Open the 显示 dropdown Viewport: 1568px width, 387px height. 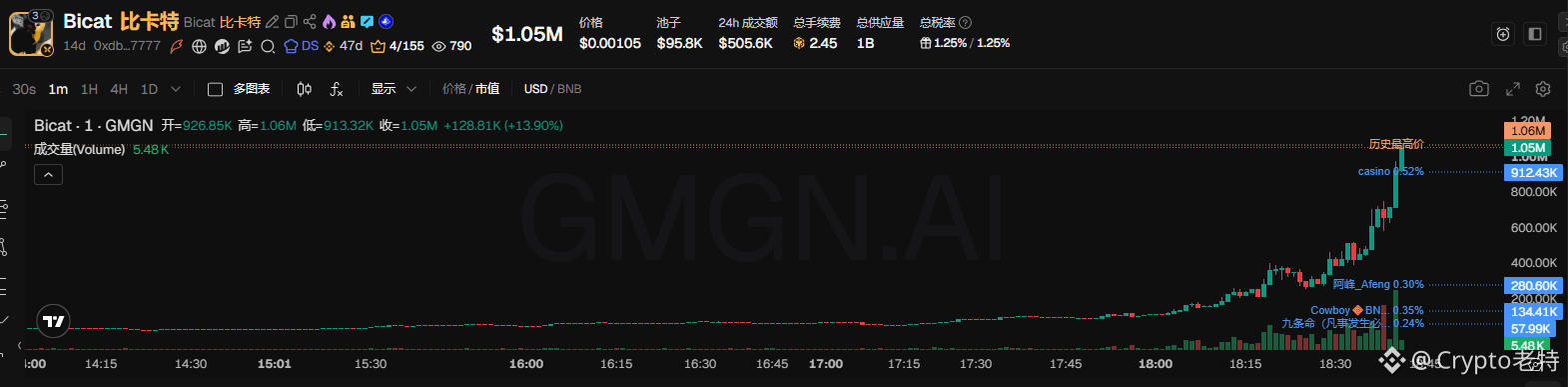click(x=393, y=89)
